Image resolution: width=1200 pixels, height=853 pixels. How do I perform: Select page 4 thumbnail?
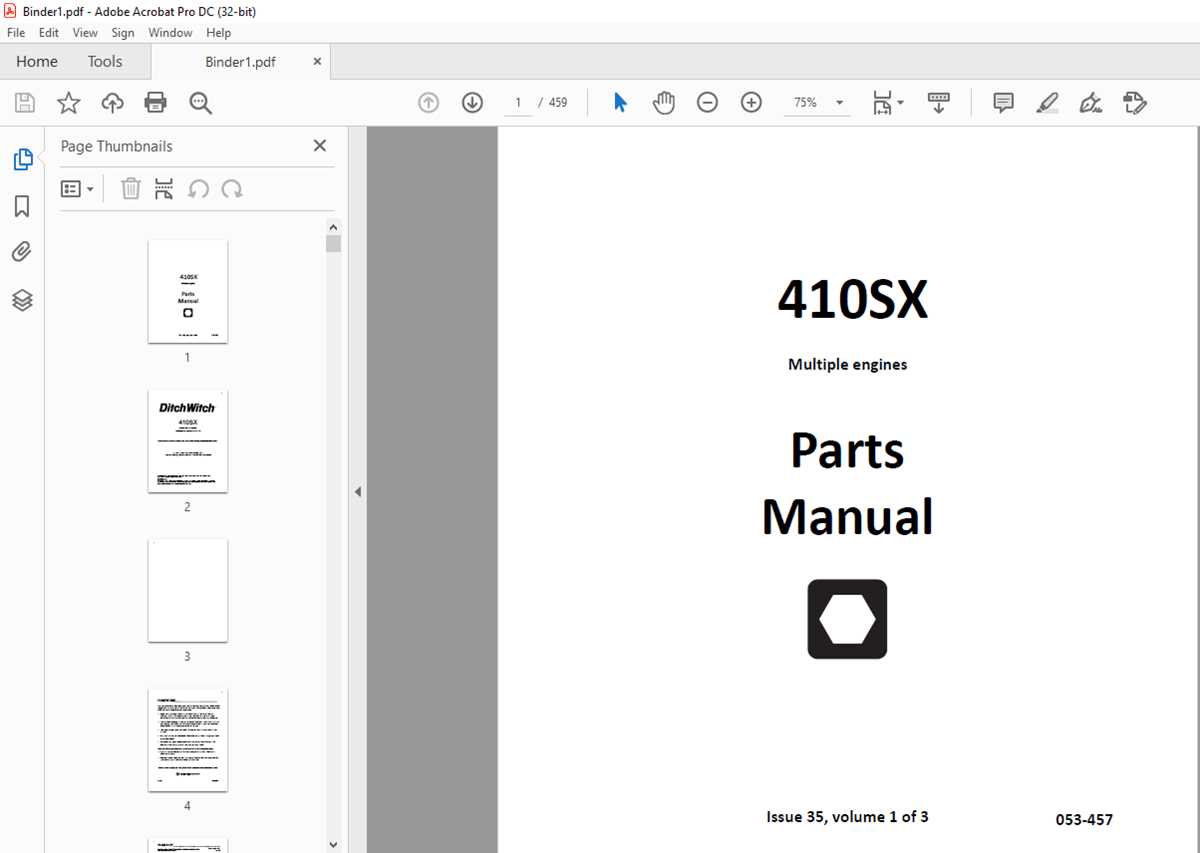188,740
